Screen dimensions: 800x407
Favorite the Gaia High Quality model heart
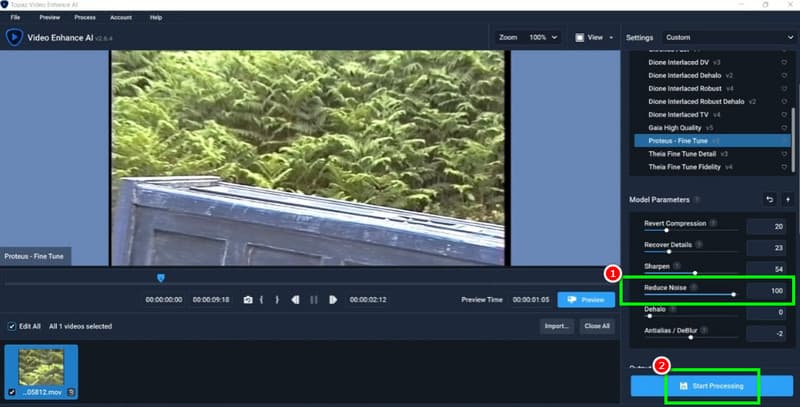pos(784,128)
